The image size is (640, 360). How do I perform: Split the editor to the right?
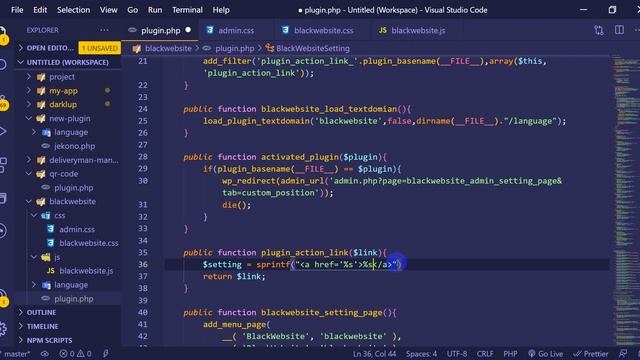[619, 30]
